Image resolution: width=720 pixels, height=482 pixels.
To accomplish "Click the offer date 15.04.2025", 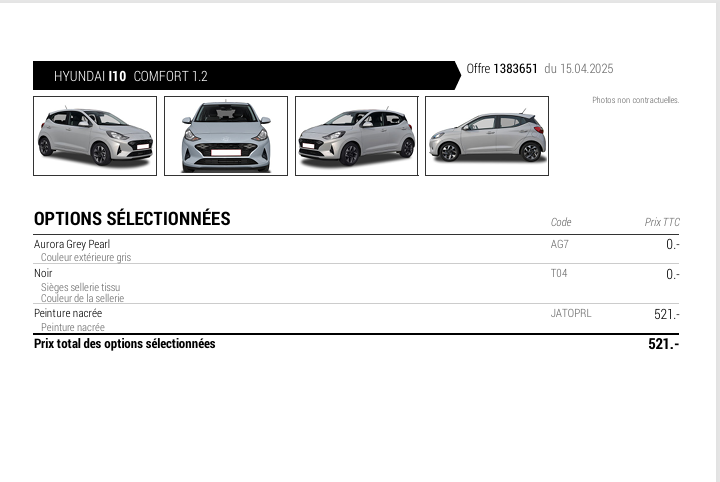I will coord(587,69).
